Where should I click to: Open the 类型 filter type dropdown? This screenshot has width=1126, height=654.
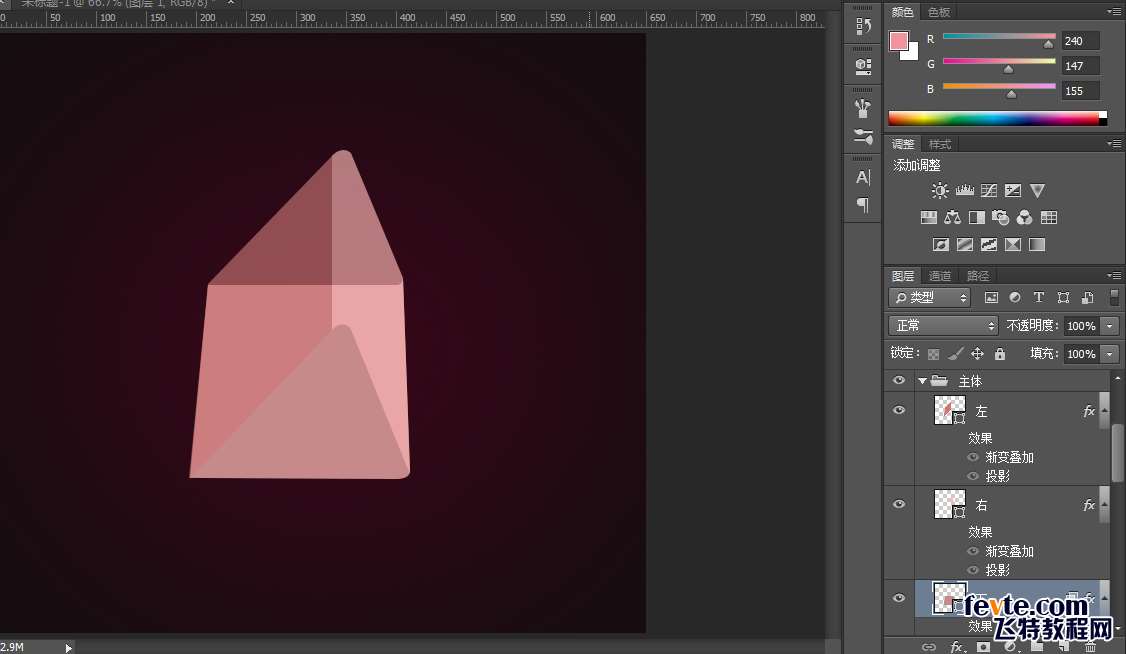(x=929, y=297)
